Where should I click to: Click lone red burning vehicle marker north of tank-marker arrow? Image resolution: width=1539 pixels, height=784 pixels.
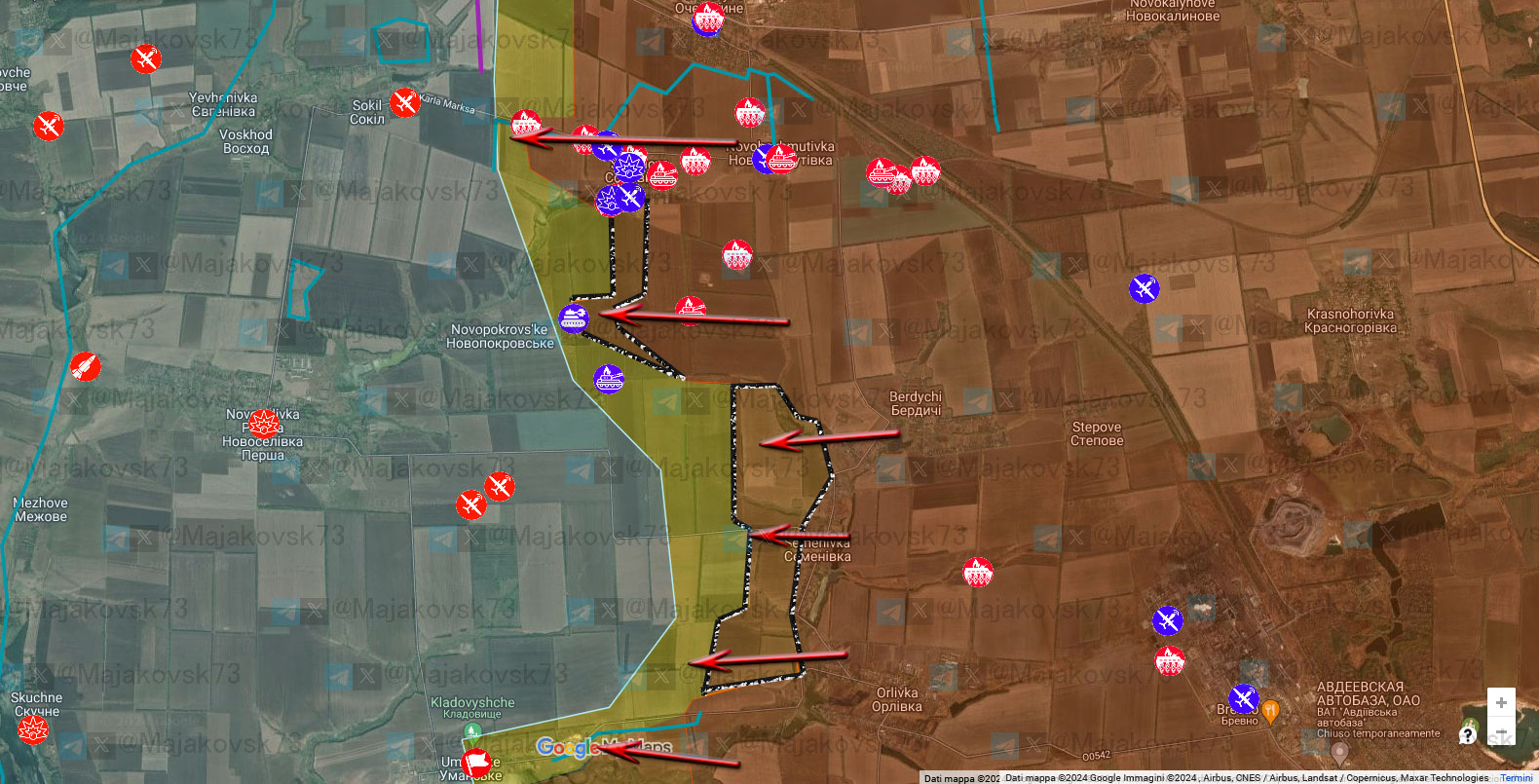737,255
